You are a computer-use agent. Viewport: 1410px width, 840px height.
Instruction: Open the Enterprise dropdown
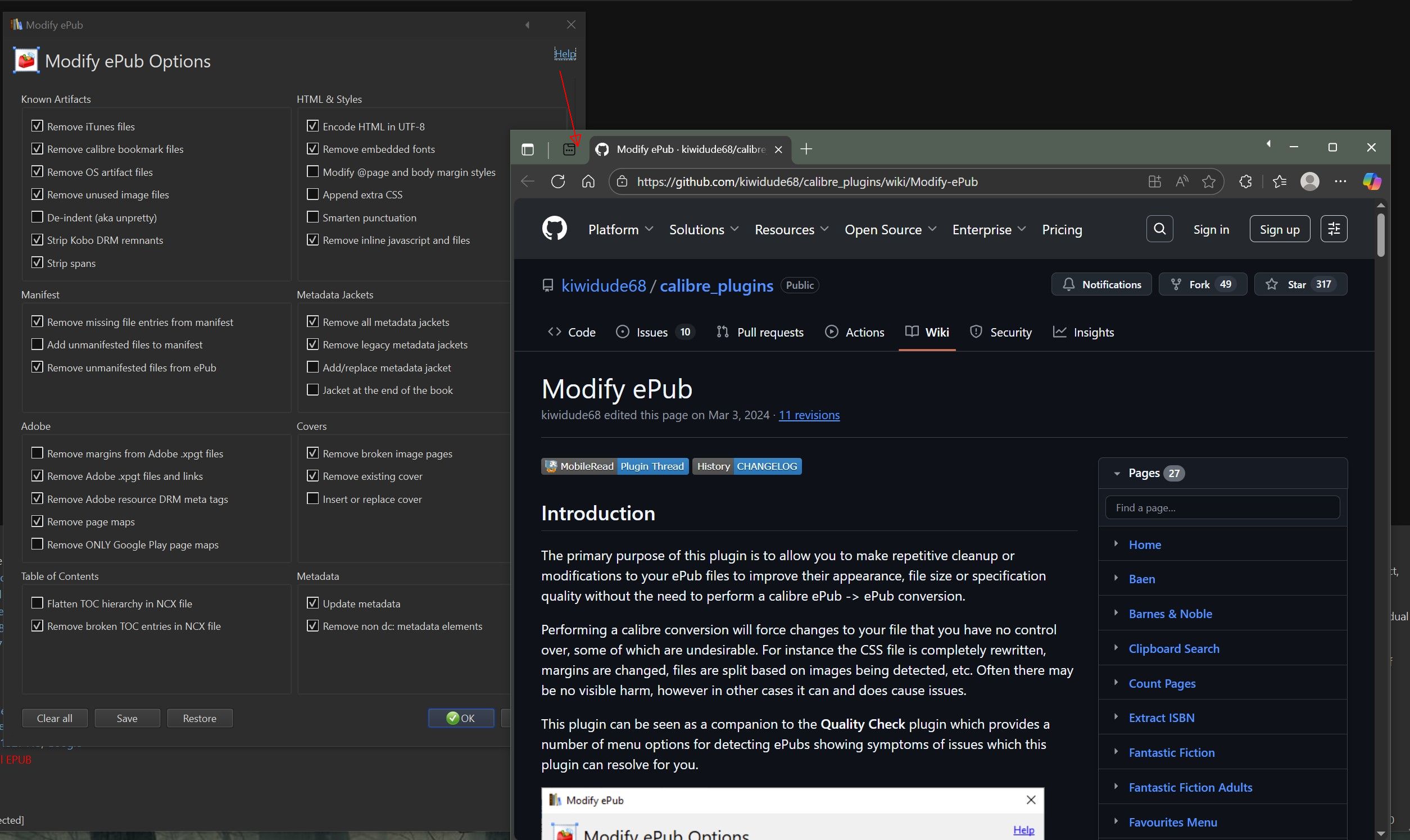[x=989, y=229]
